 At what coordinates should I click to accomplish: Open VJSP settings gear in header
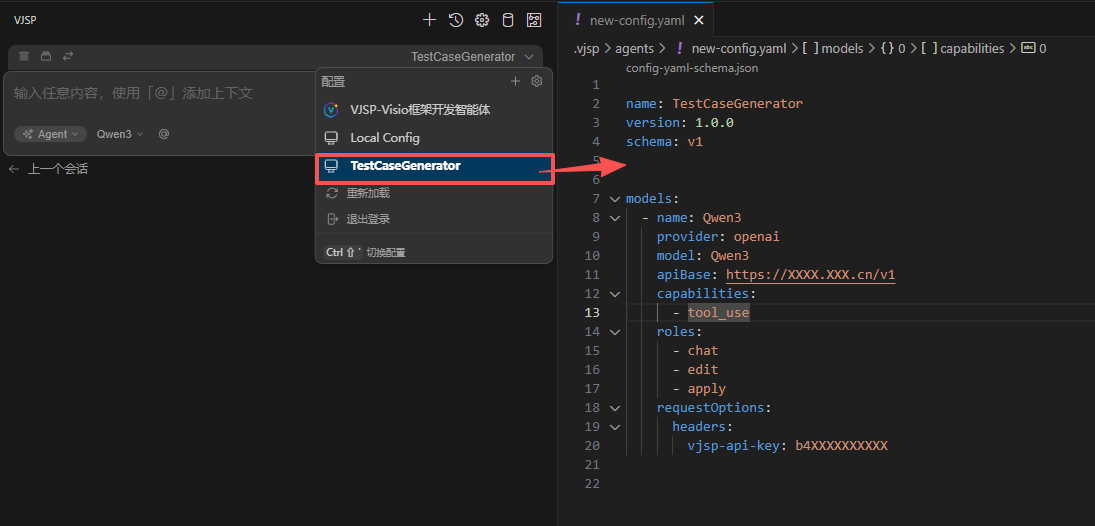tap(482, 20)
